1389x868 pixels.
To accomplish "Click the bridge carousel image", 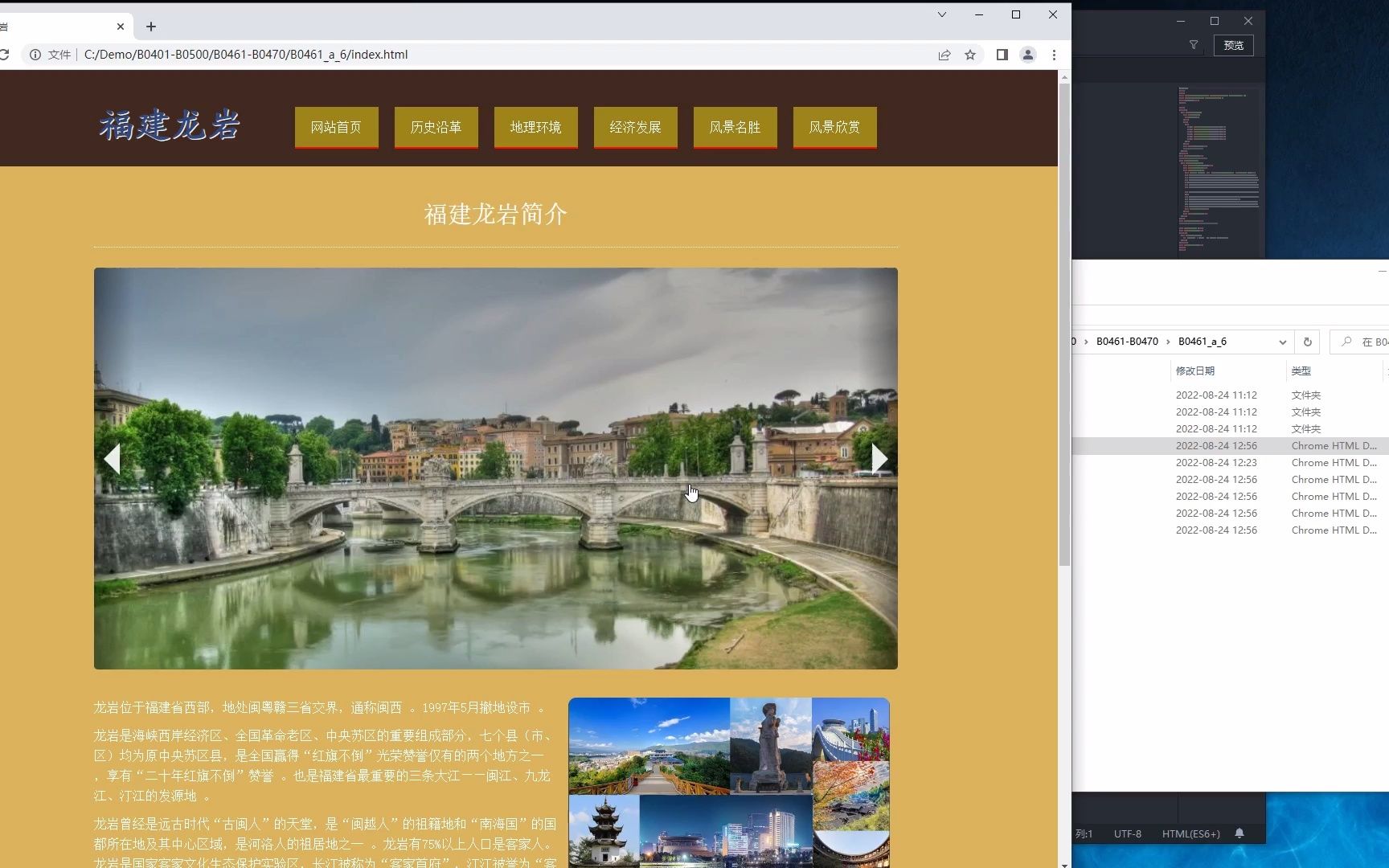I will (496, 469).
